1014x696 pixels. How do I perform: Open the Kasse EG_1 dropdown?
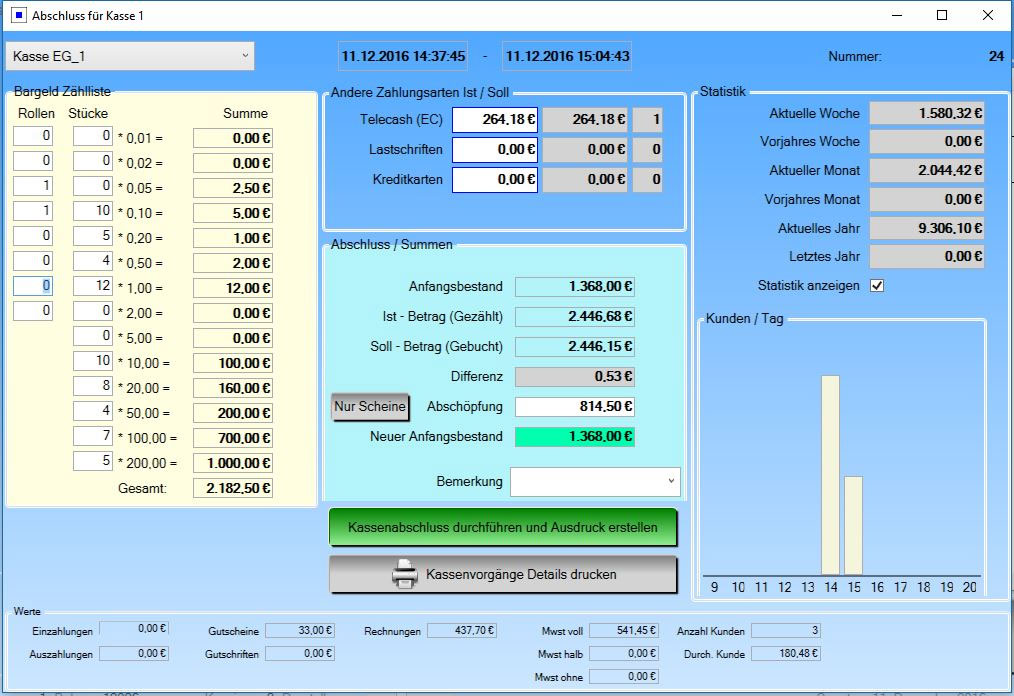(x=130, y=56)
